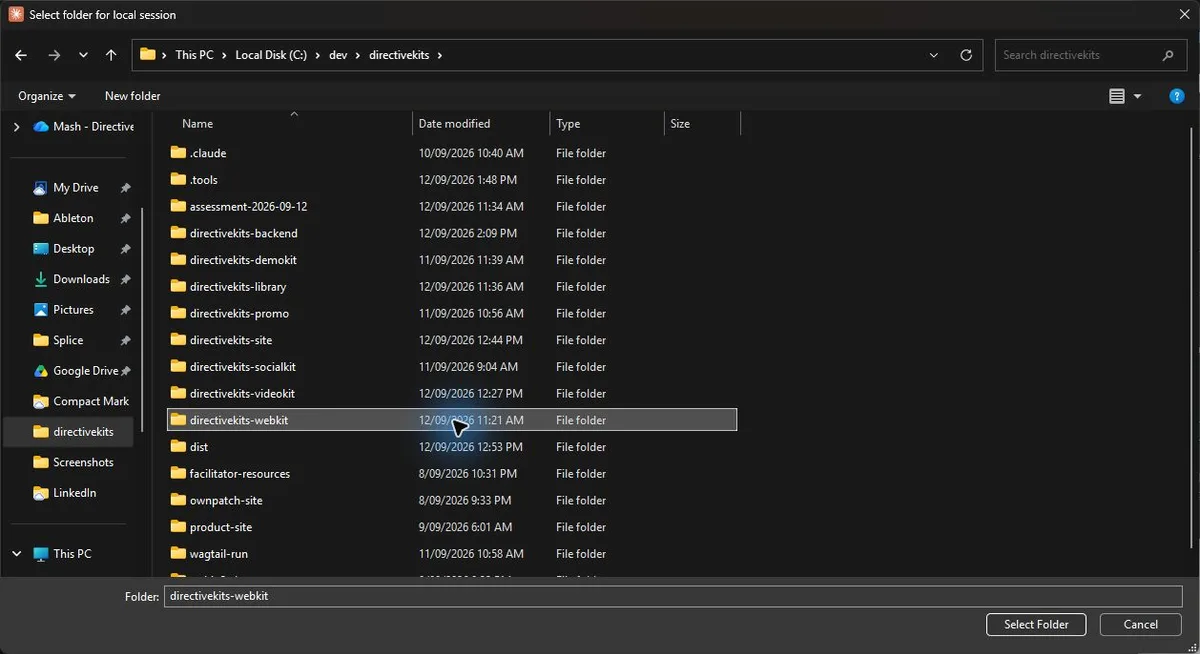Click the pin icon beside Downloads
1200x654 pixels.
coord(125,279)
